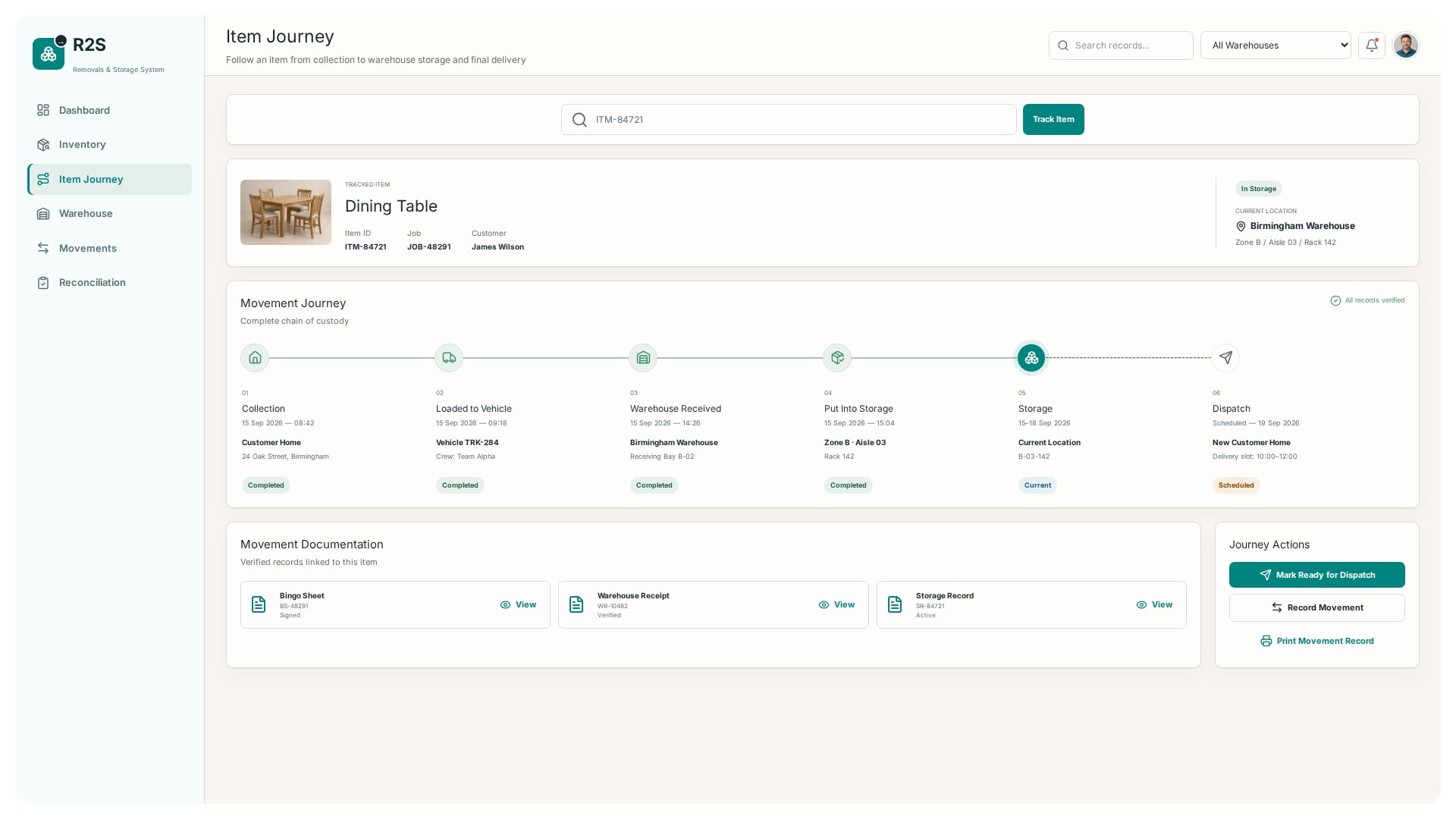Viewport: 1456px width, 819px height.
Task: Navigate to Movements in the sidebar
Action: click(x=110, y=248)
